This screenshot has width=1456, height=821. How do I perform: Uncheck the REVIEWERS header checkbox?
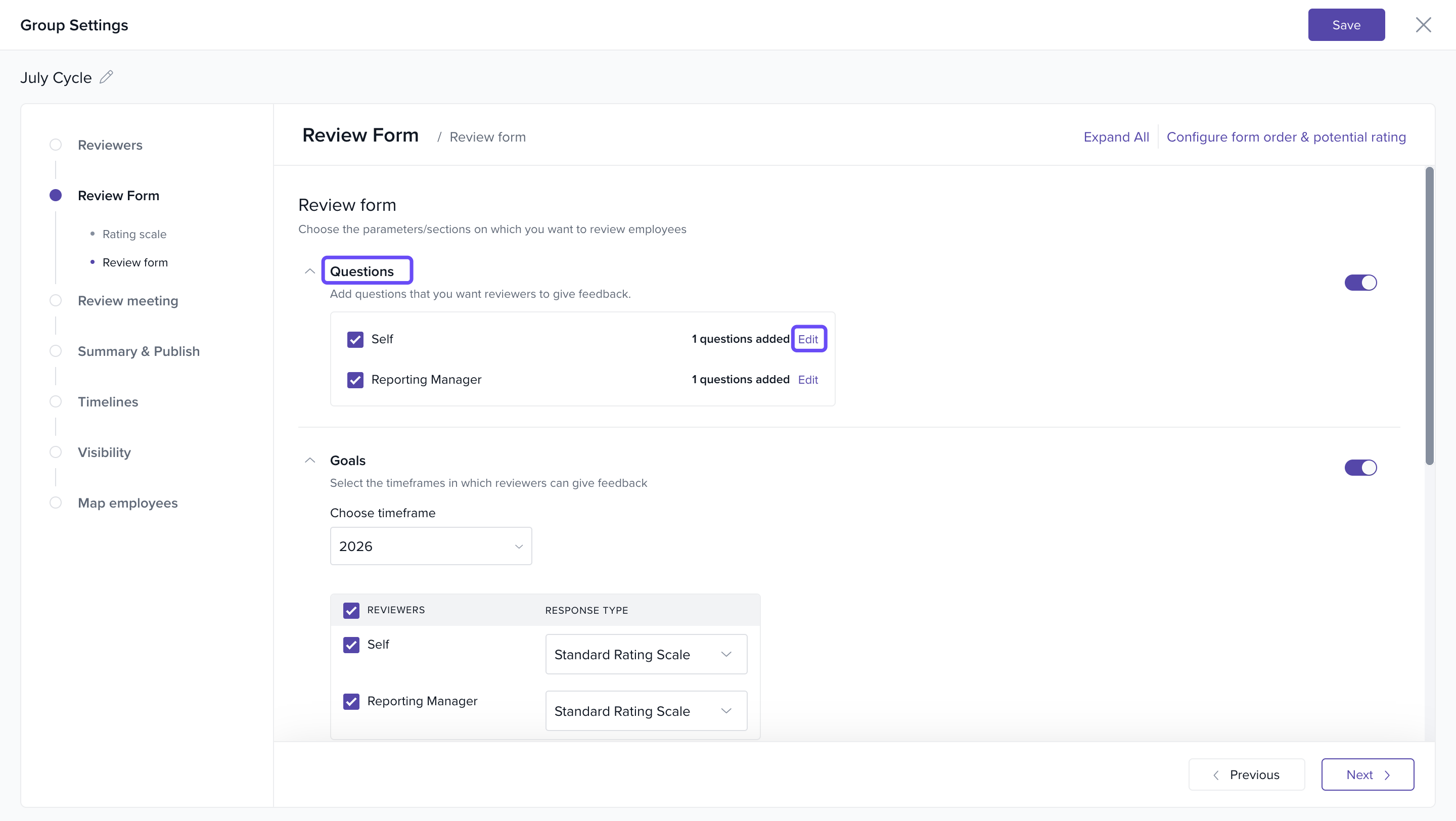click(x=351, y=610)
